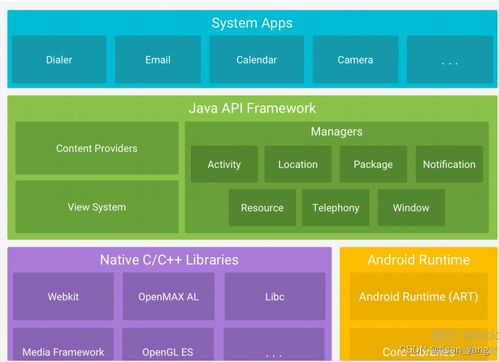The height and width of the screenshot is (362, 499).
Task: Click the Dialer system app block
Action: [59, 59]
